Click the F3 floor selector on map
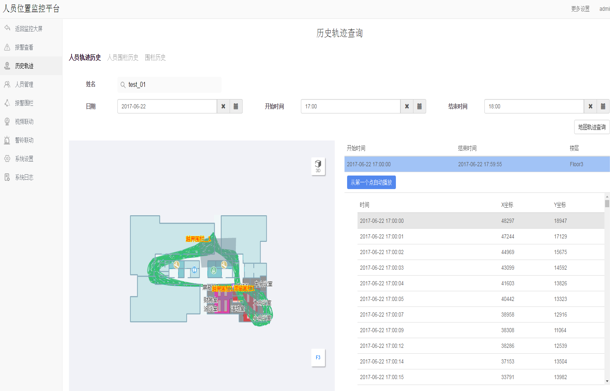This screenshot has height=391, width=610. [318, 358]
